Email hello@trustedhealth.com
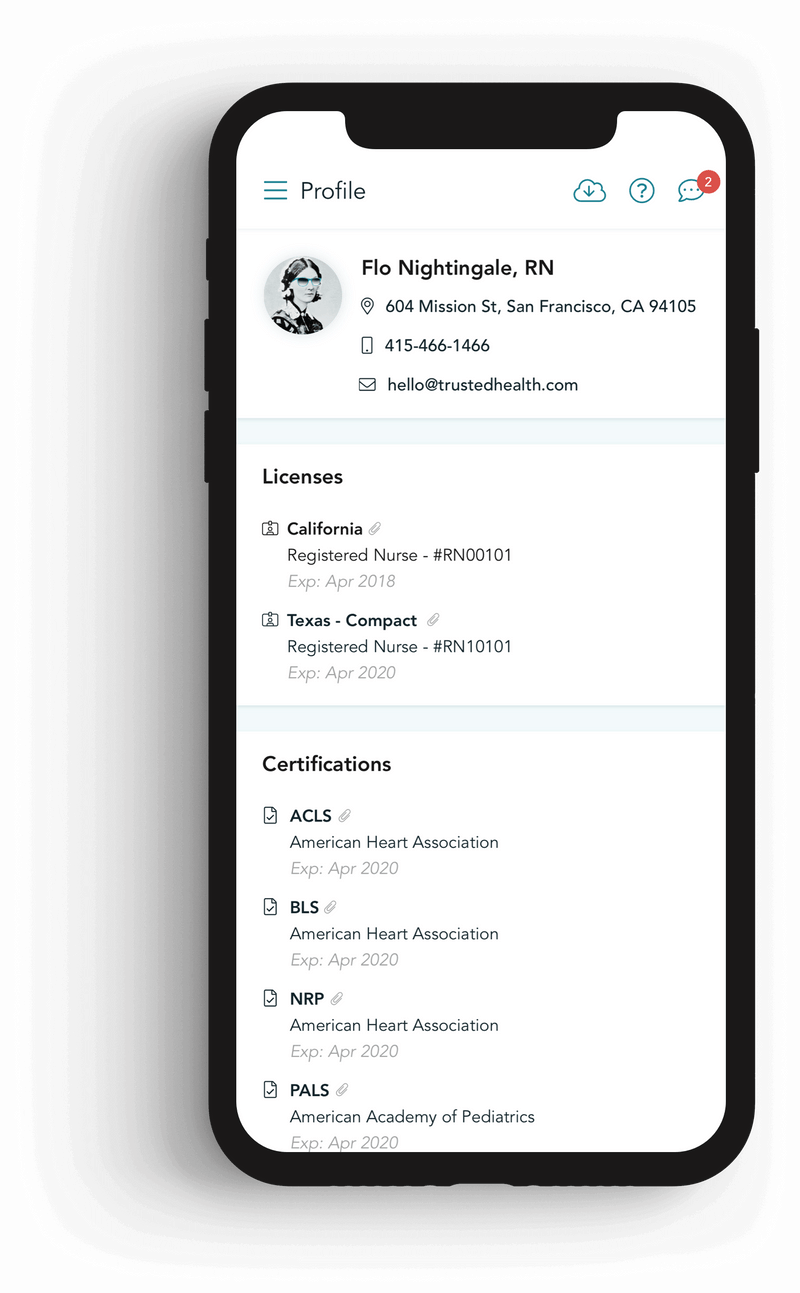The image size is (800, 1293). tap(482, 385)
